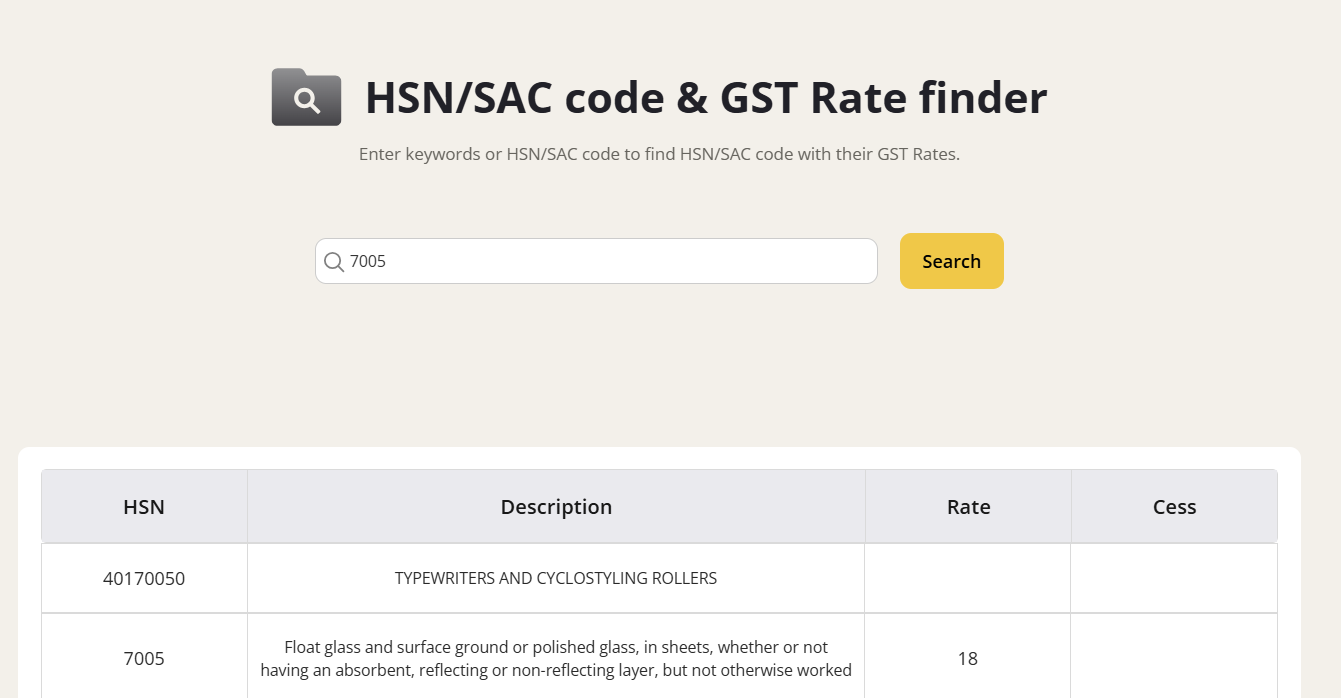The height and width of the screenshot is (698, 1341).
Task: Click the rate value 18
Action: (x=967, y=659)
